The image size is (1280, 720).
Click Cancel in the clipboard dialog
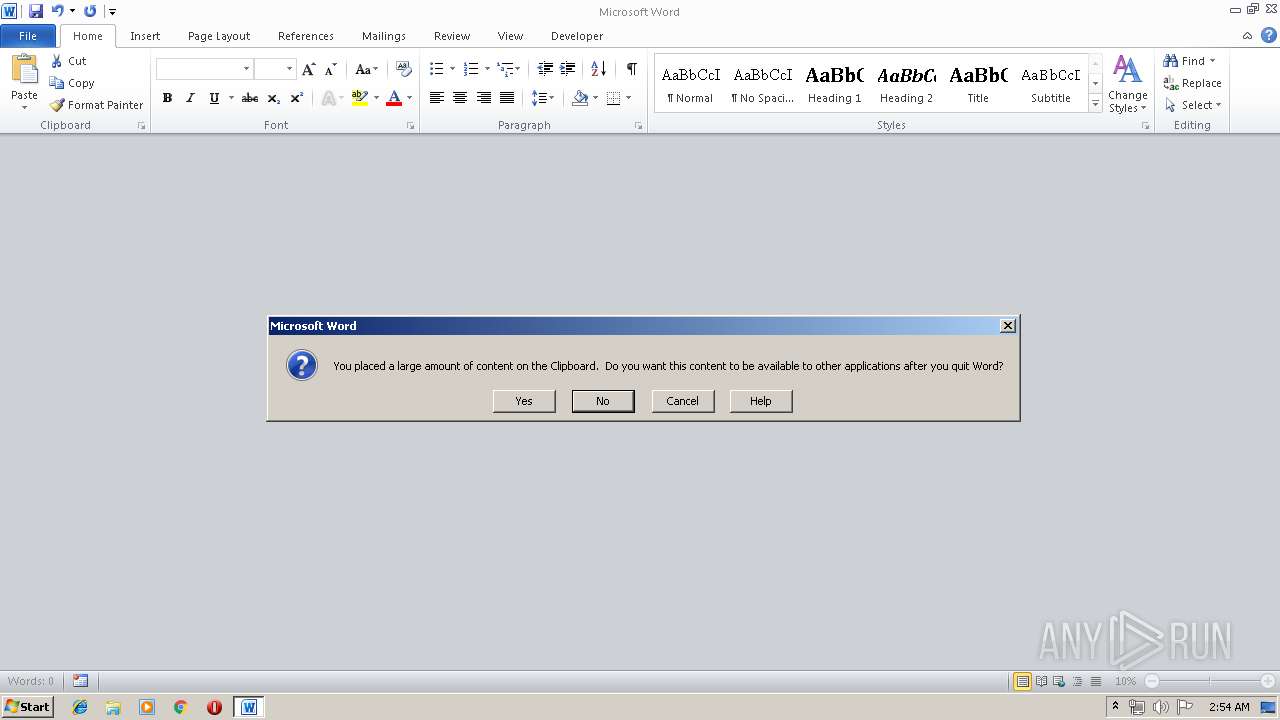coord(682,401)
